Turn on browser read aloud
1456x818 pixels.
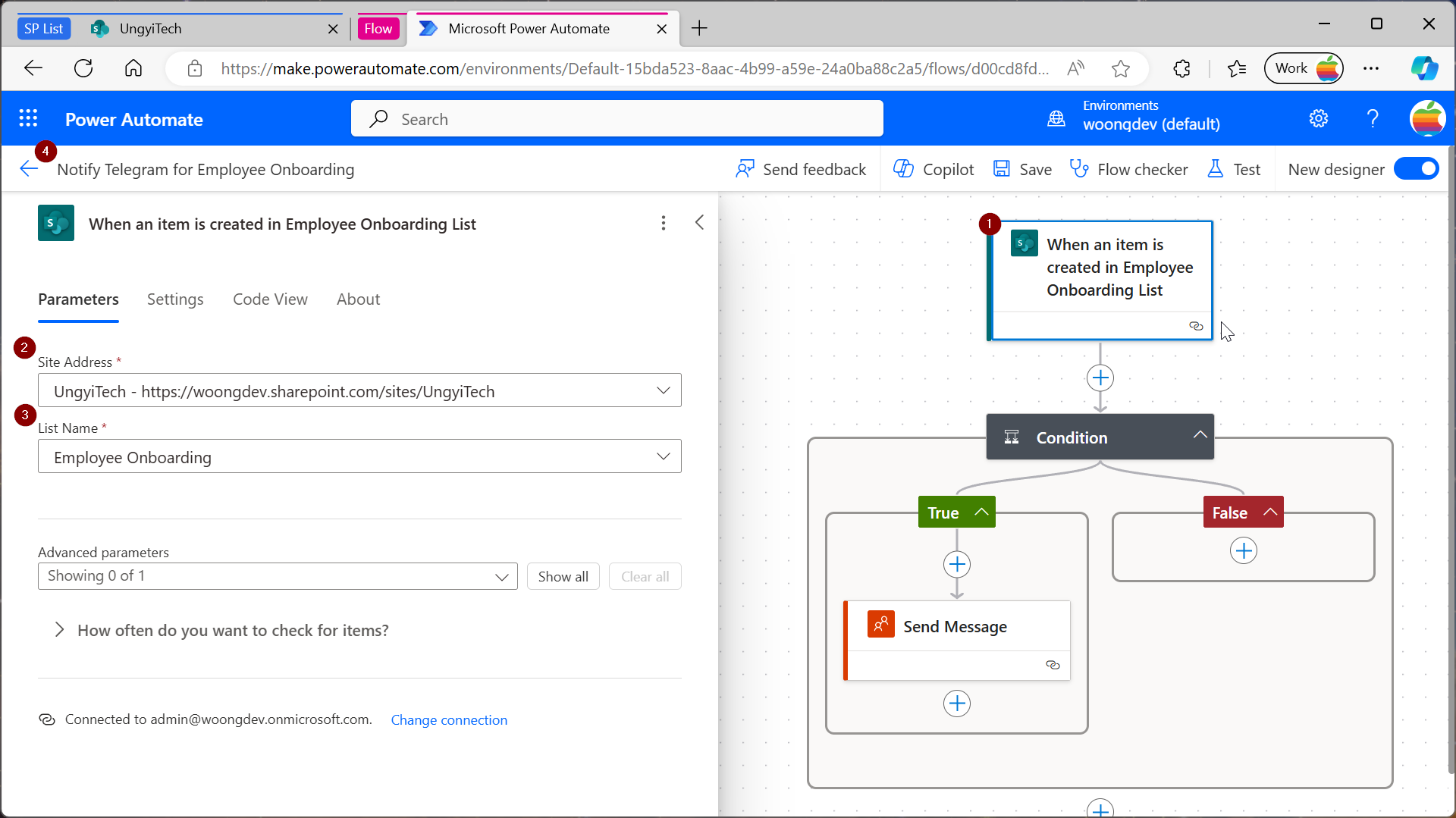coord(1075,69)
